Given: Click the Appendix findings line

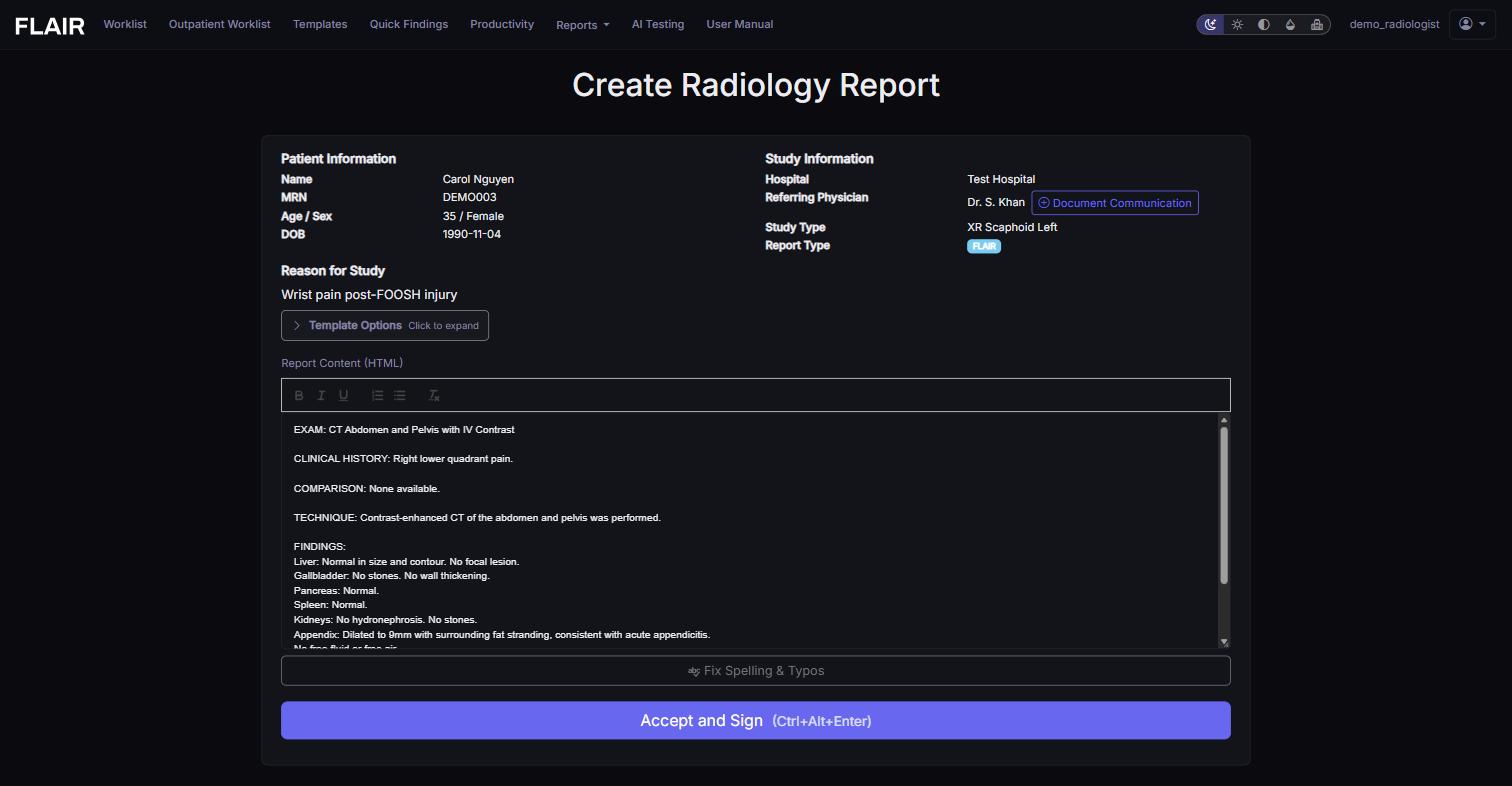Looking at the screenshot, I should coord(502,635).
